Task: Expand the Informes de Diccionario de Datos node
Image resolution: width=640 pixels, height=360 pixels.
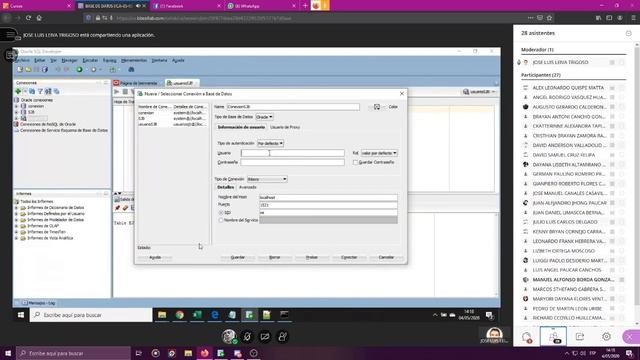Action: (17, 208)
